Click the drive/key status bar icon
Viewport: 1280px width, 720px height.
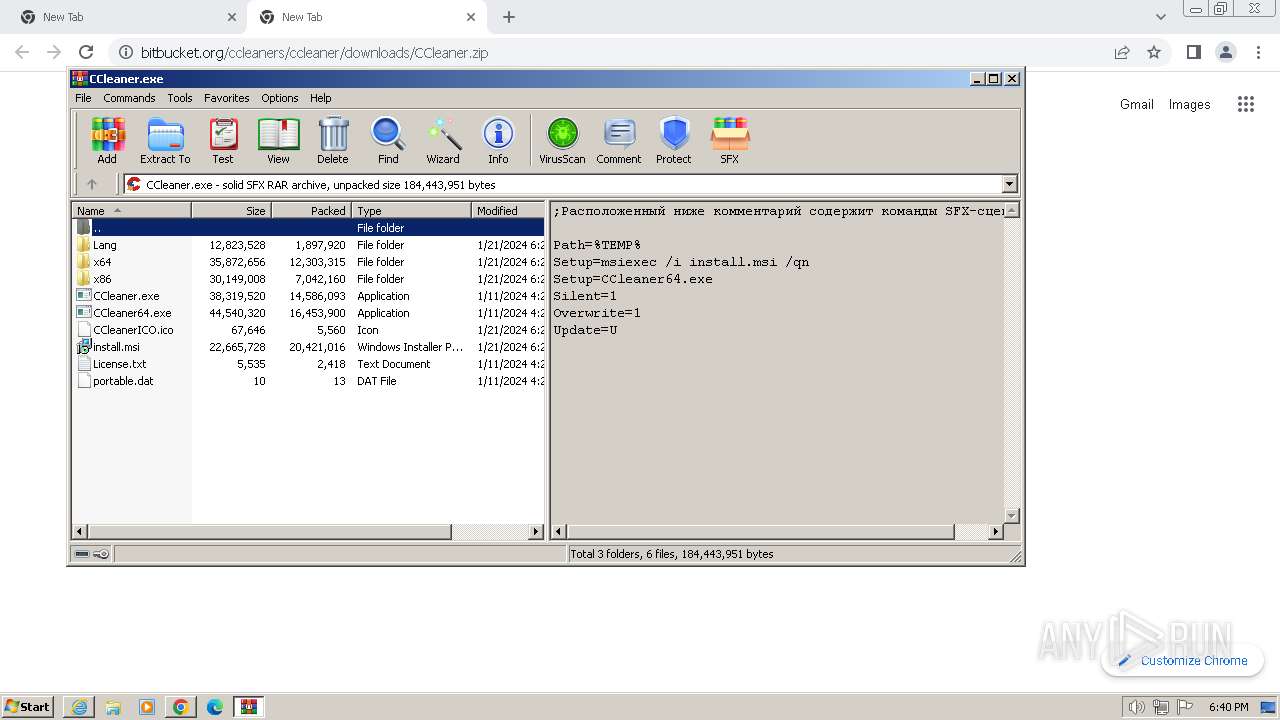coord(92,554)
